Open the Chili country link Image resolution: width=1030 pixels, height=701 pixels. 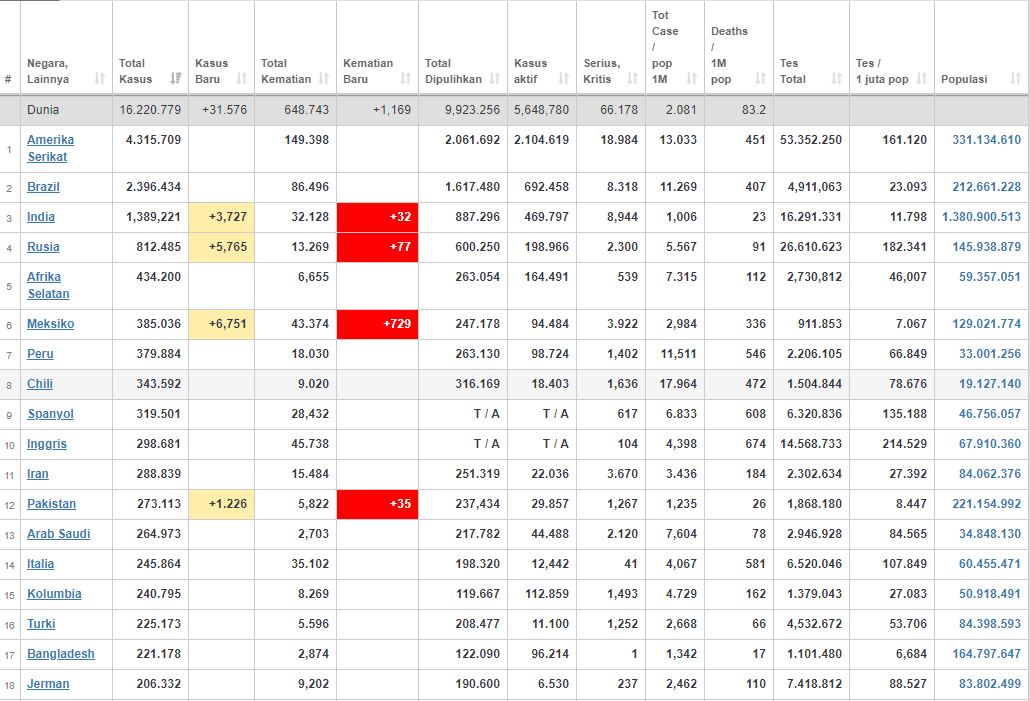40,384
